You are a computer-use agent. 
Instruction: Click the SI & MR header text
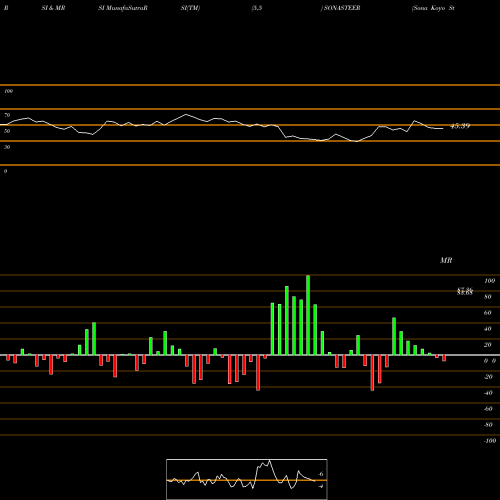point(53,8)
